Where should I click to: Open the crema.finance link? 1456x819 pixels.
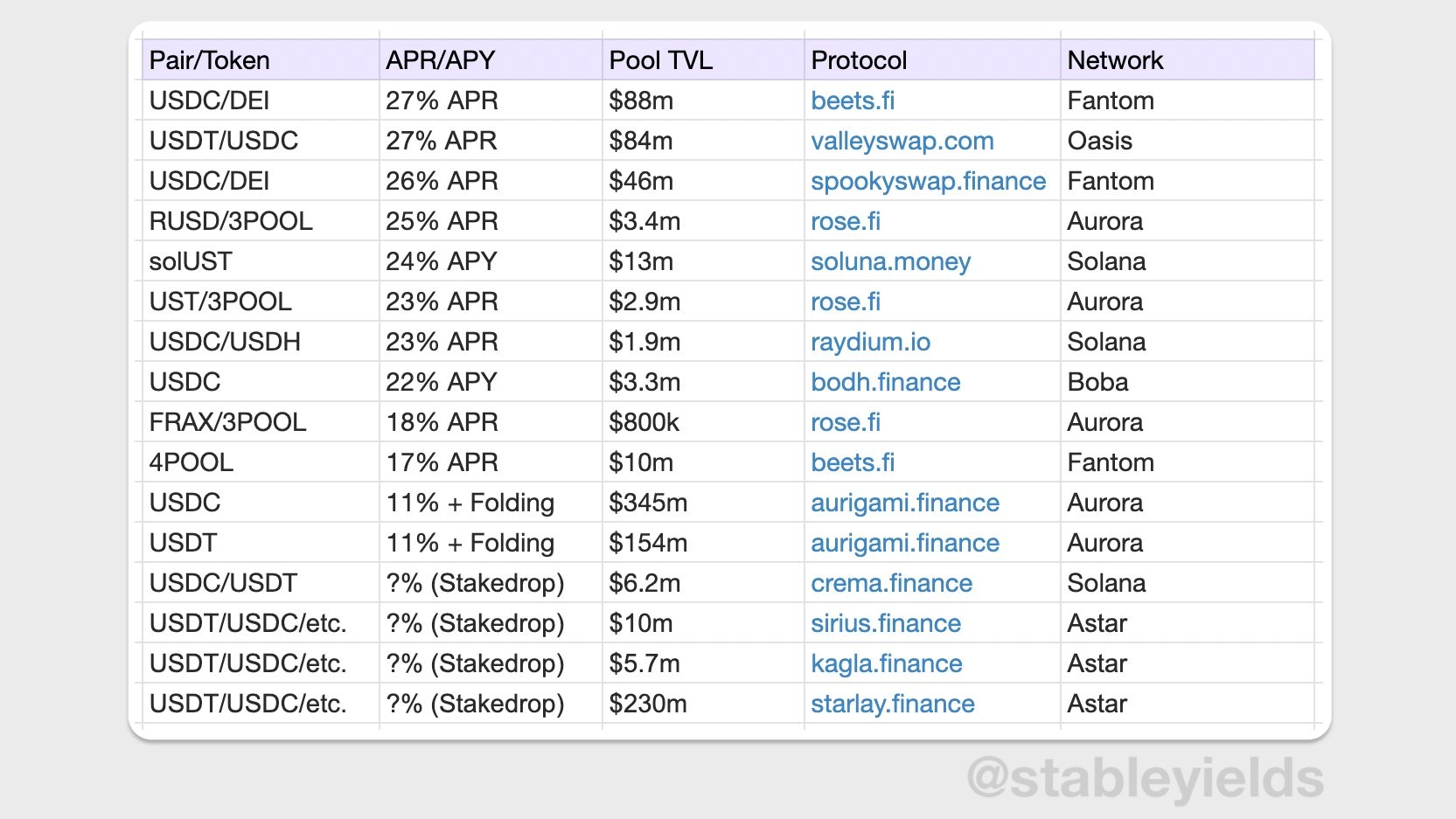(891, 584)
